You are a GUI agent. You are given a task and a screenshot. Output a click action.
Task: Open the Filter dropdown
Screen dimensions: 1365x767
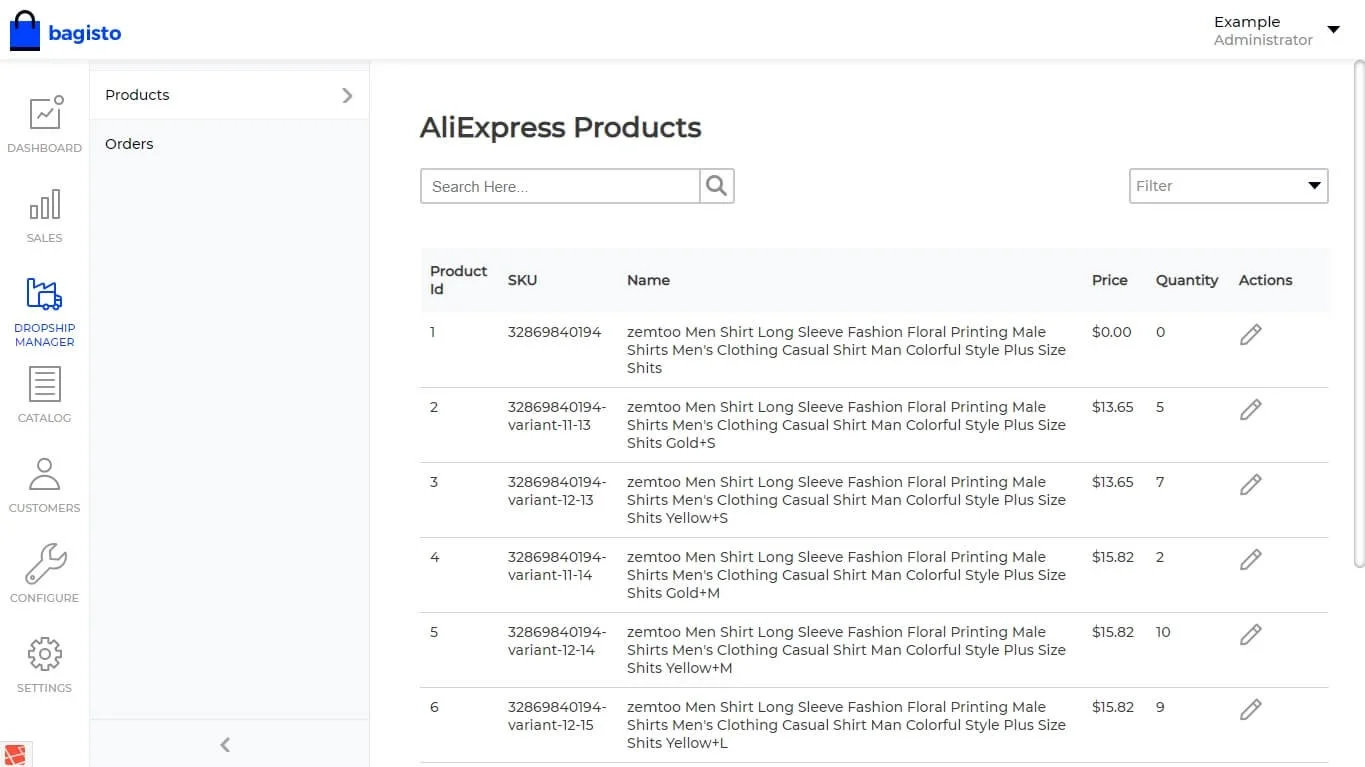point(1228,186)
